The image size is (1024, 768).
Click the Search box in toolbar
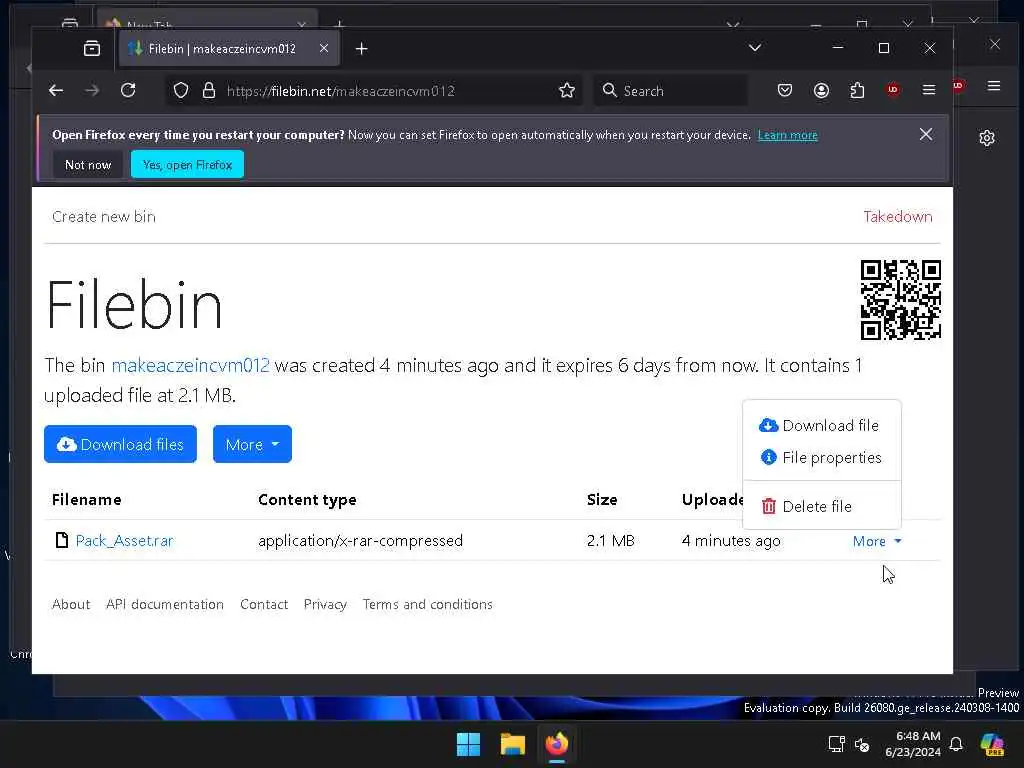click(671, 91)
